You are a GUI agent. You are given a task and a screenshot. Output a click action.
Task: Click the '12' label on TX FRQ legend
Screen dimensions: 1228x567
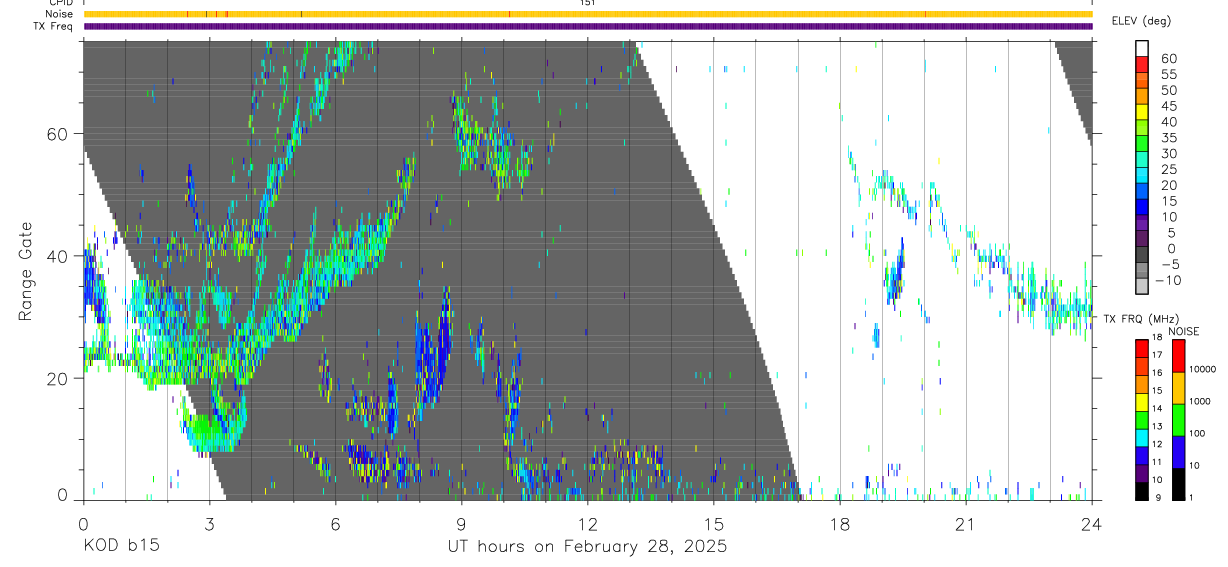pyautogui.click(x=1158, y=444)
